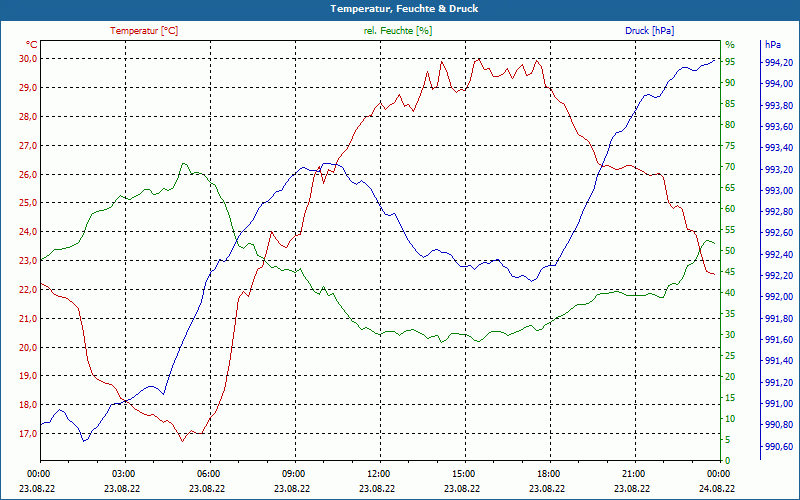800x500 pixels.
Task: Select the 17,0 temperature axis value
Action: (29, 434)
